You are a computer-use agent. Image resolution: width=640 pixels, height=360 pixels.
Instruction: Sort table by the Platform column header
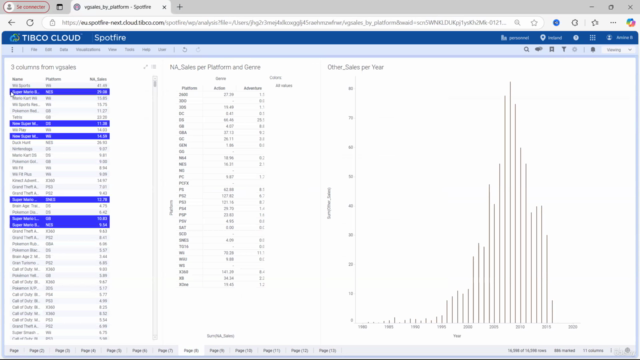point(53,79)
